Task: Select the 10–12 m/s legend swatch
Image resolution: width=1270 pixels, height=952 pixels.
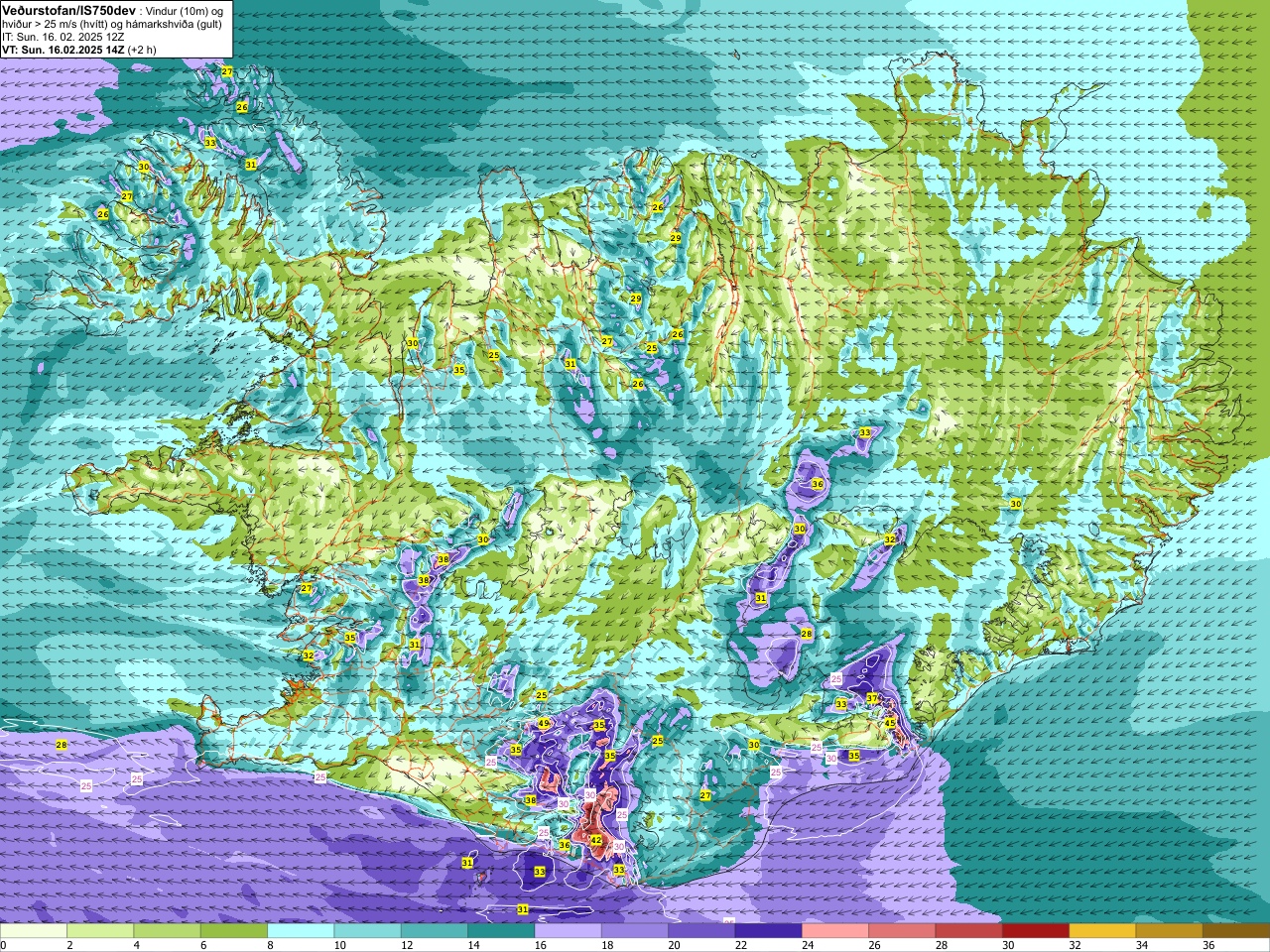Action: pos(367,931)
